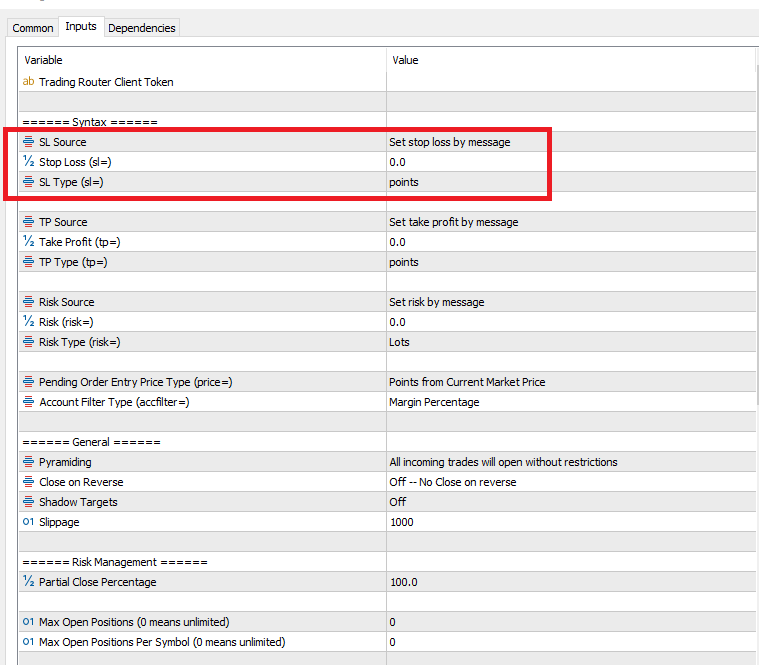Open TP Type 'points' value dropdown
This screenshot has height=665, width=759.
571,262
